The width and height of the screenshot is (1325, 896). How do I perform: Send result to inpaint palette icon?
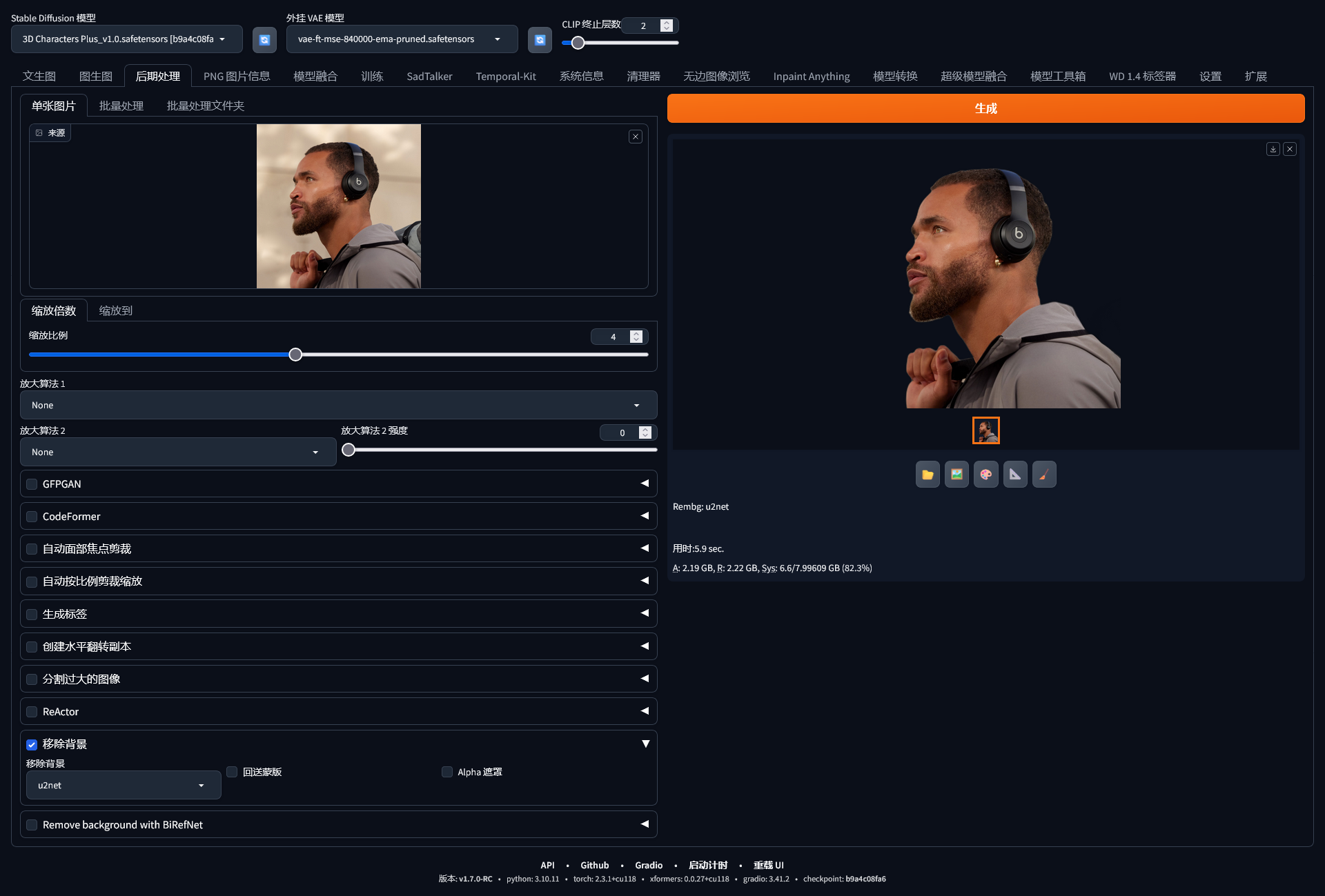(986, 475)
